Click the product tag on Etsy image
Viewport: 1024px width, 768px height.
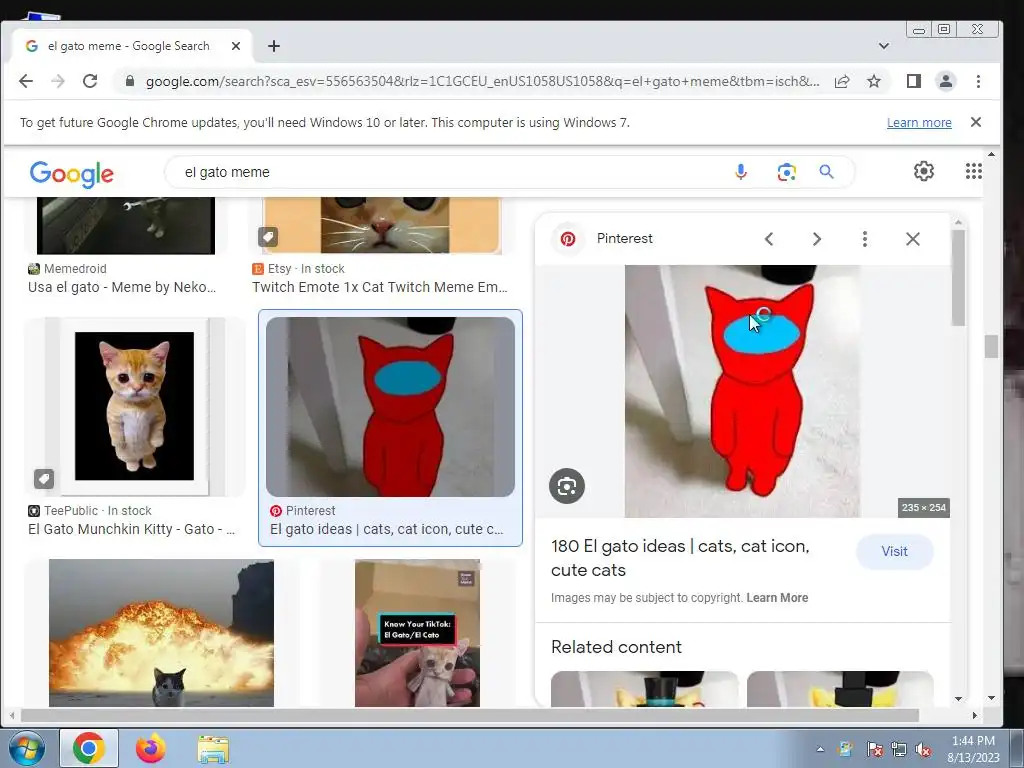pyautogui.click(x=268, y=236)
